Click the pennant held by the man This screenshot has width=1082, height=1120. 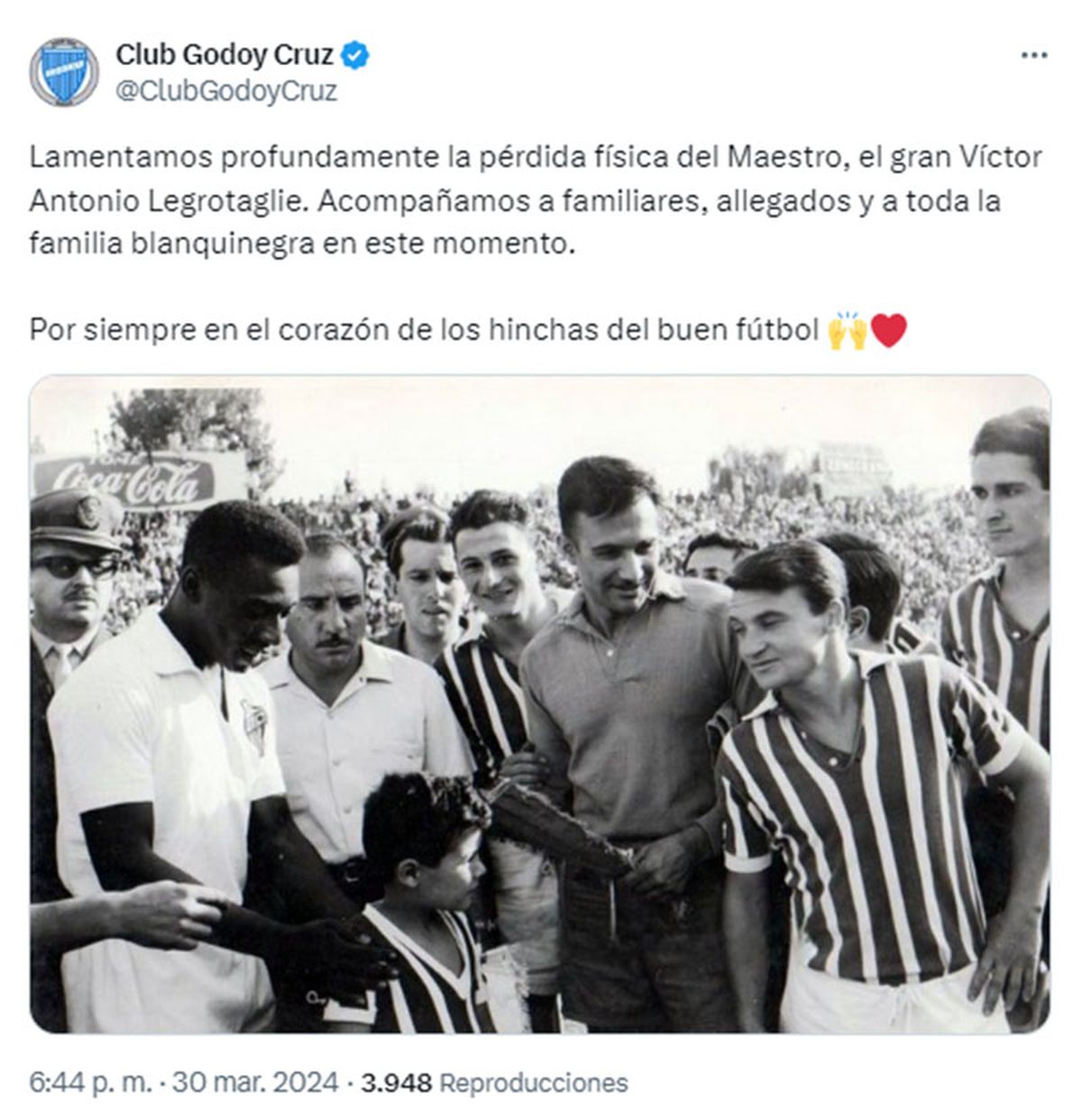559,825
